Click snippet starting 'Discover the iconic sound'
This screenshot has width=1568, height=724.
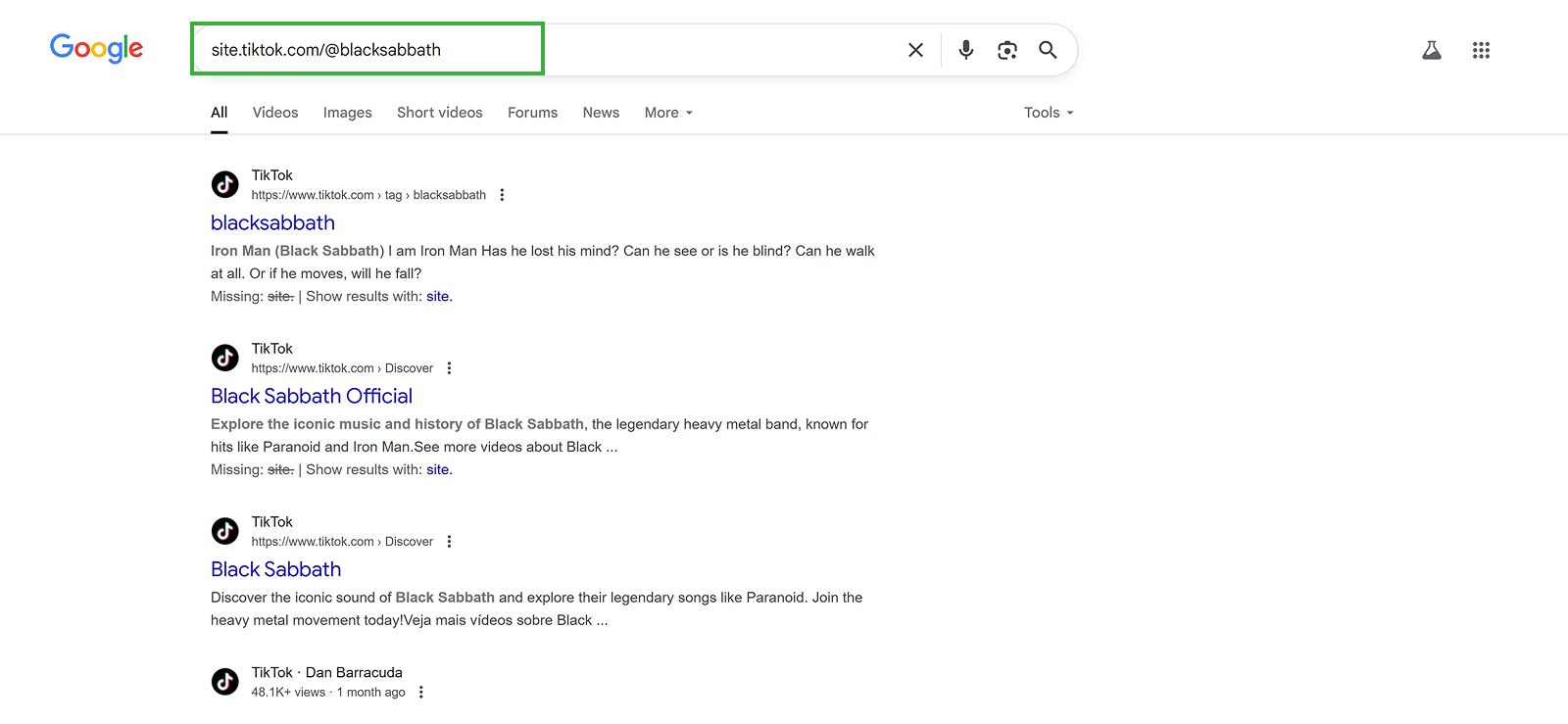point(537,608)
